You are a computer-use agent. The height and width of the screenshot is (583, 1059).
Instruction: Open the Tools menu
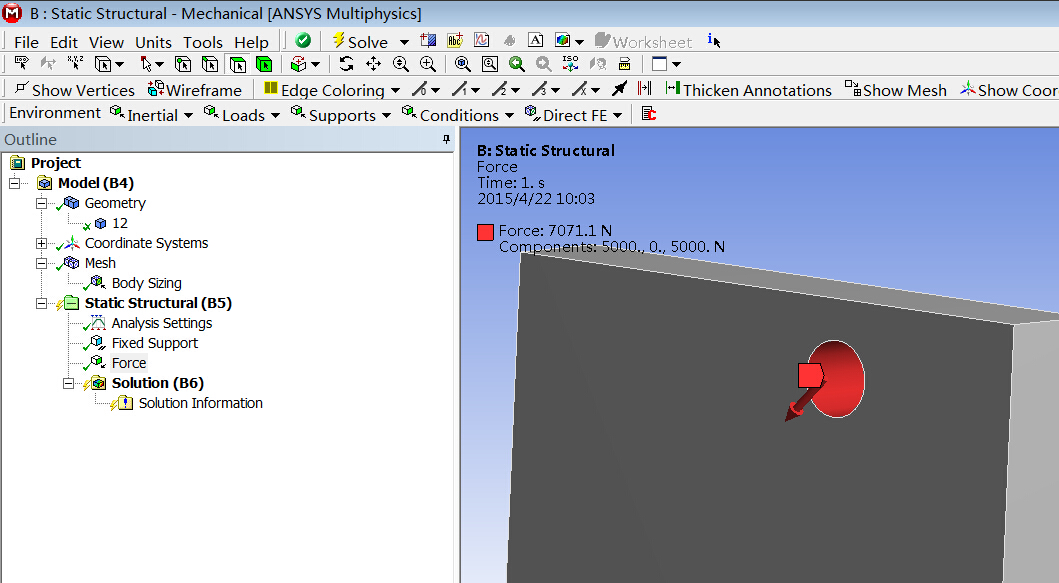pos(203,42)
